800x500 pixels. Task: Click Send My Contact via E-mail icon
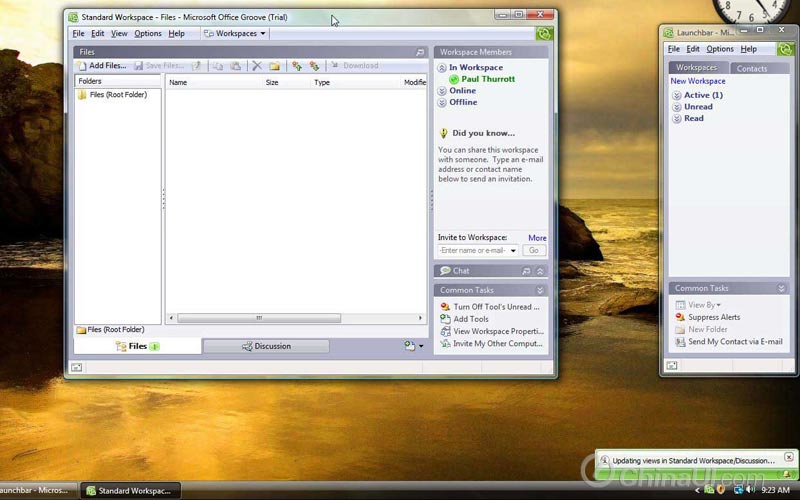(680, 342)
